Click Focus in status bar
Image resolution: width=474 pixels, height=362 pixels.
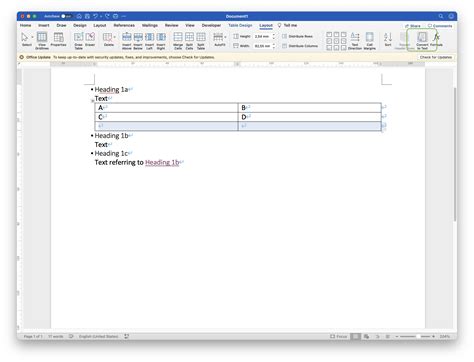[339, 337]
